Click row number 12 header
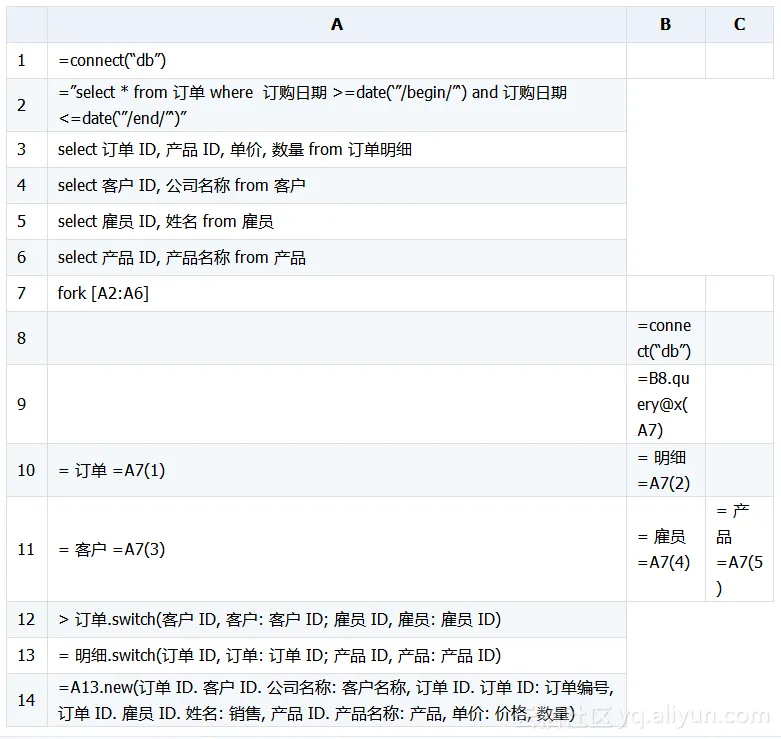This screenshot has height=739, width=781. 27,619
